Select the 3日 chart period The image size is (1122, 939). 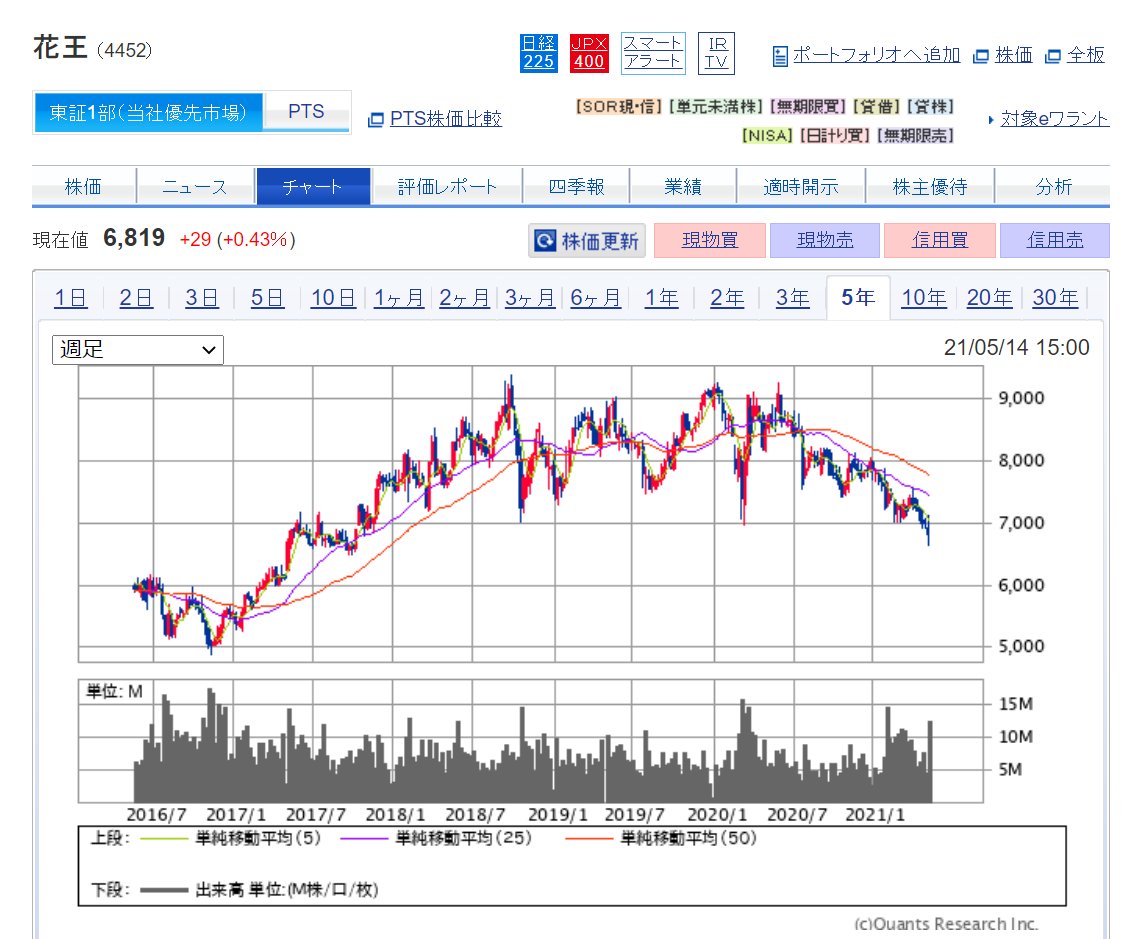point(202,298)
